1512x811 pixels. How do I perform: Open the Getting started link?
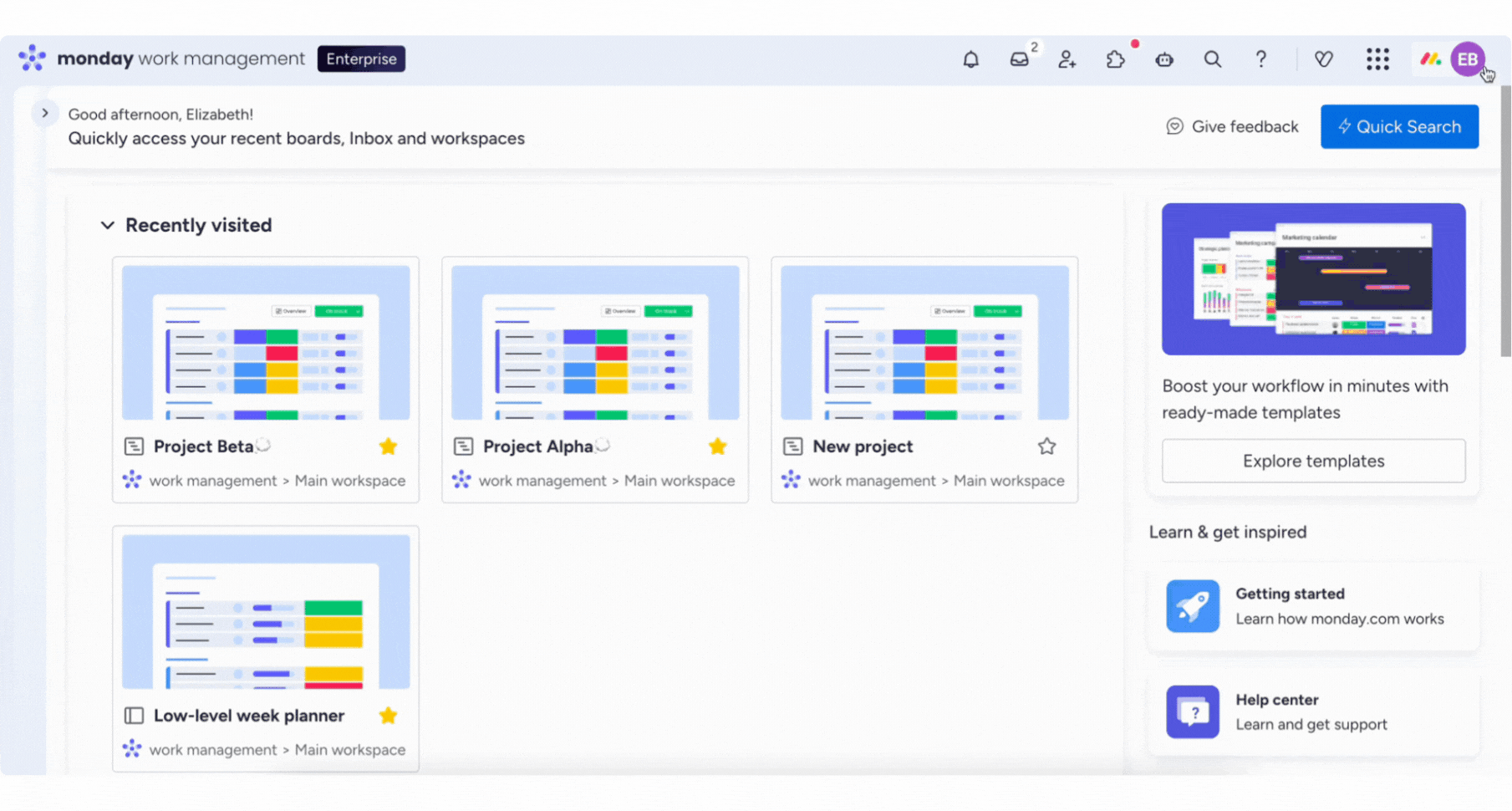[x=1313, y=606]
